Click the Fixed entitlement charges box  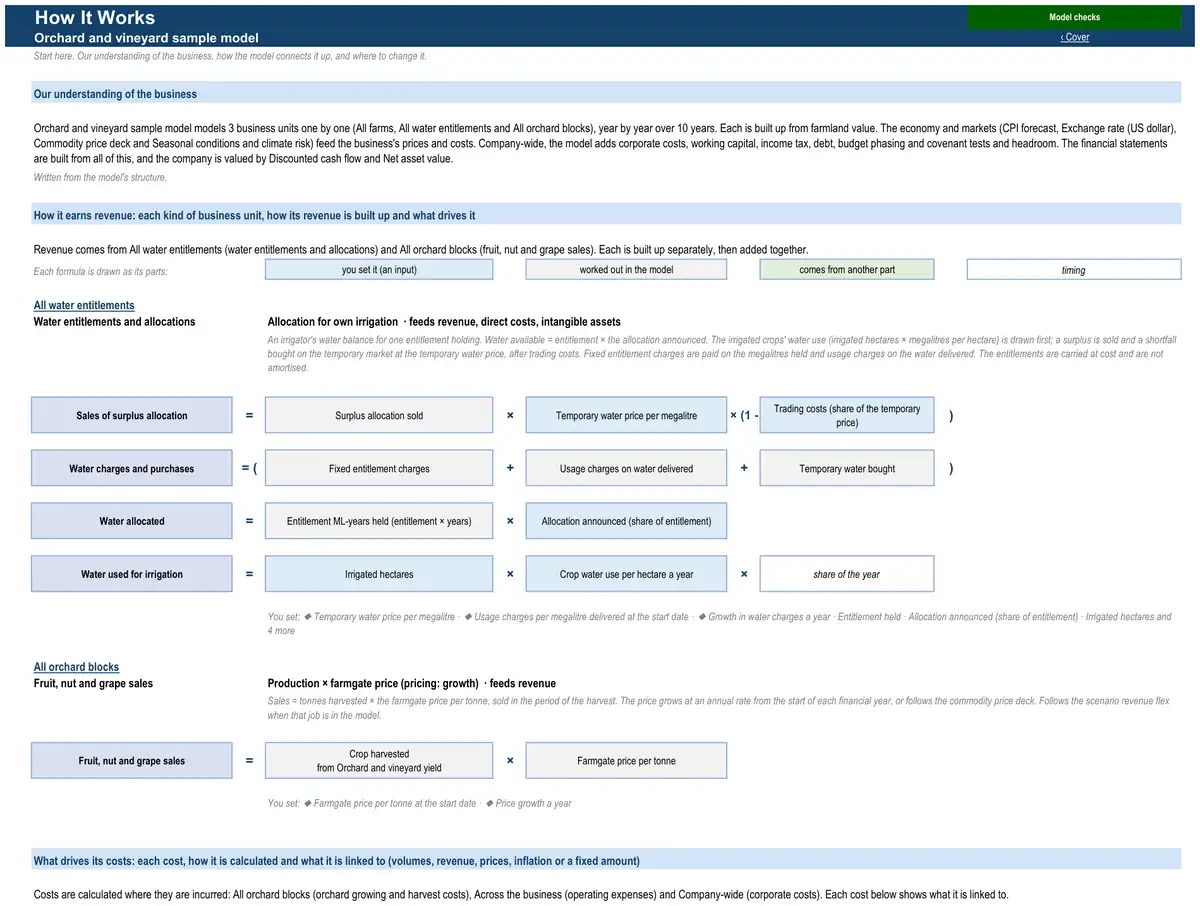click(x=379, y=468)
